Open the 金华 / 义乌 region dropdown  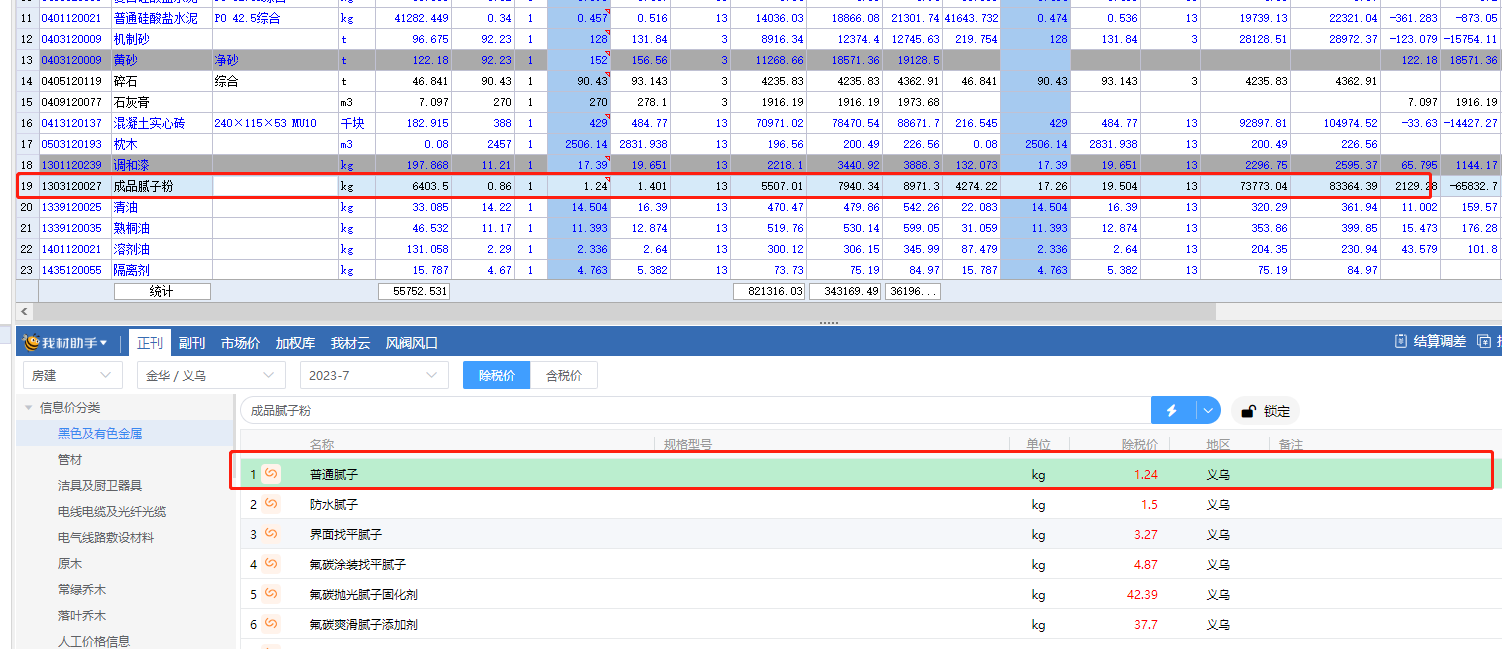211,375
